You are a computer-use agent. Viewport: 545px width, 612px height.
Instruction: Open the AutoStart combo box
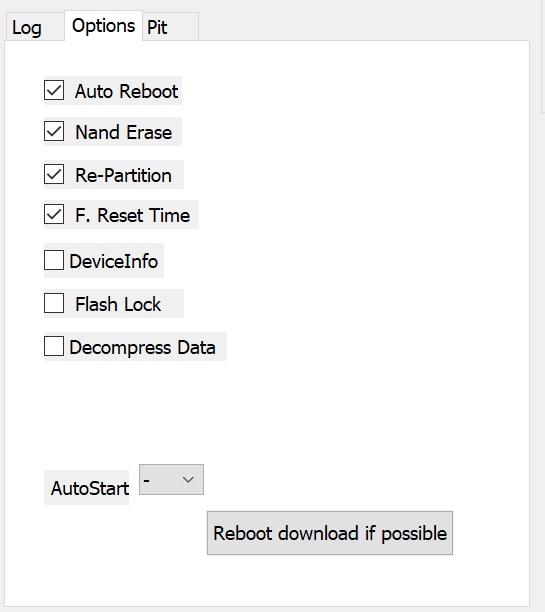[171, 480]
